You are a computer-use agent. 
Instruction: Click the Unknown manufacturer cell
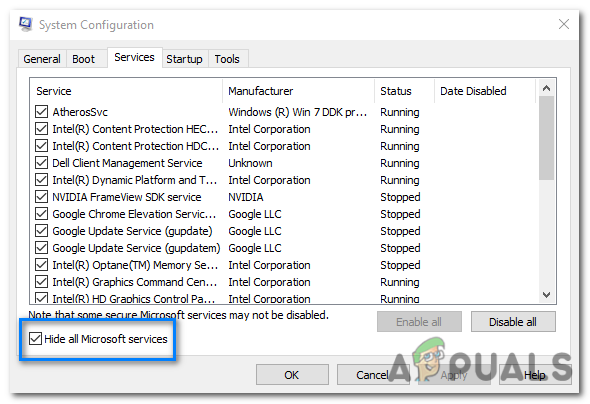(x=250, y=163)
